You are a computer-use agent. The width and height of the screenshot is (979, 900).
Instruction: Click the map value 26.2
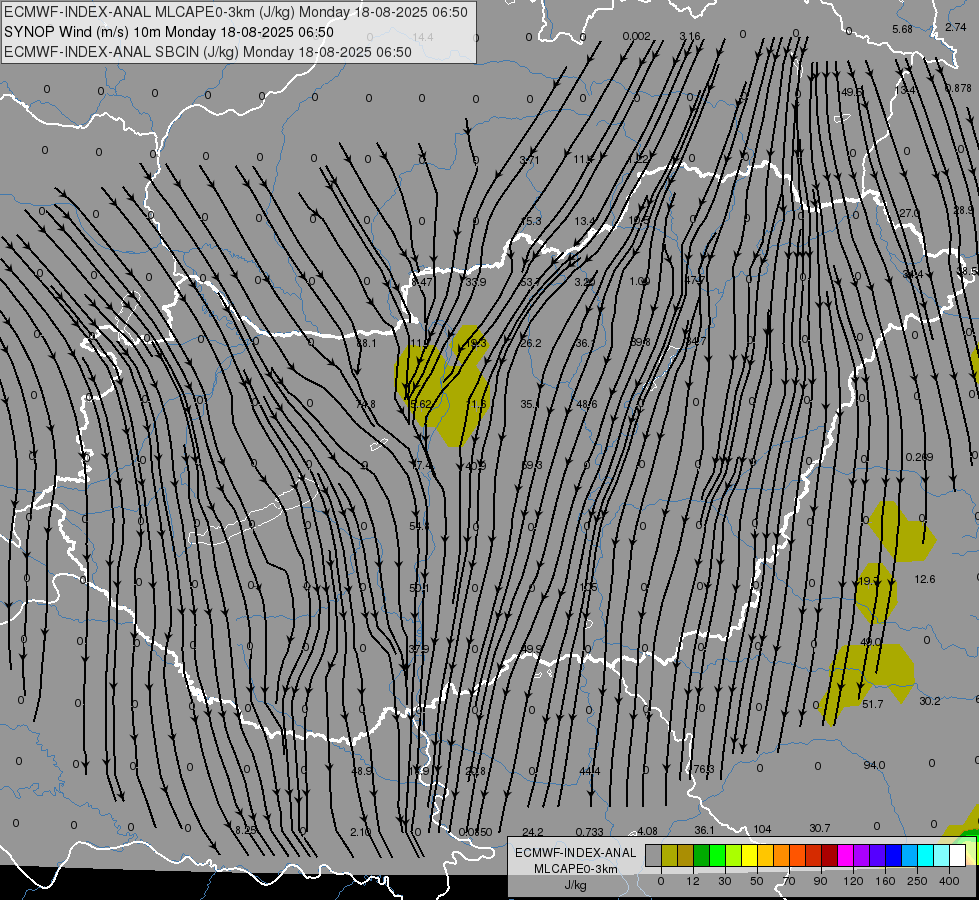click(x=531, y=343)
